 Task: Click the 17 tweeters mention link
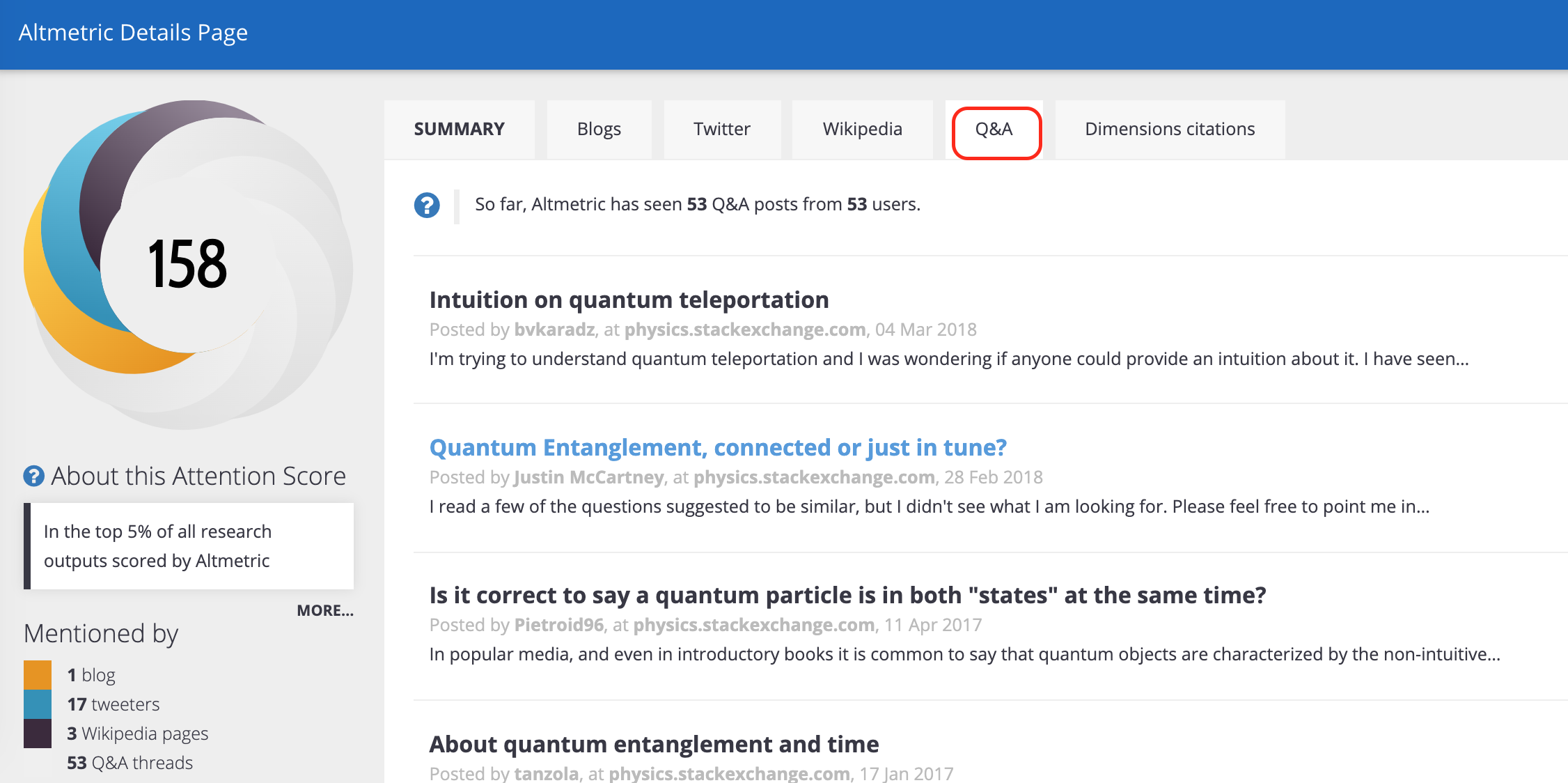click(x=113, y=704)
